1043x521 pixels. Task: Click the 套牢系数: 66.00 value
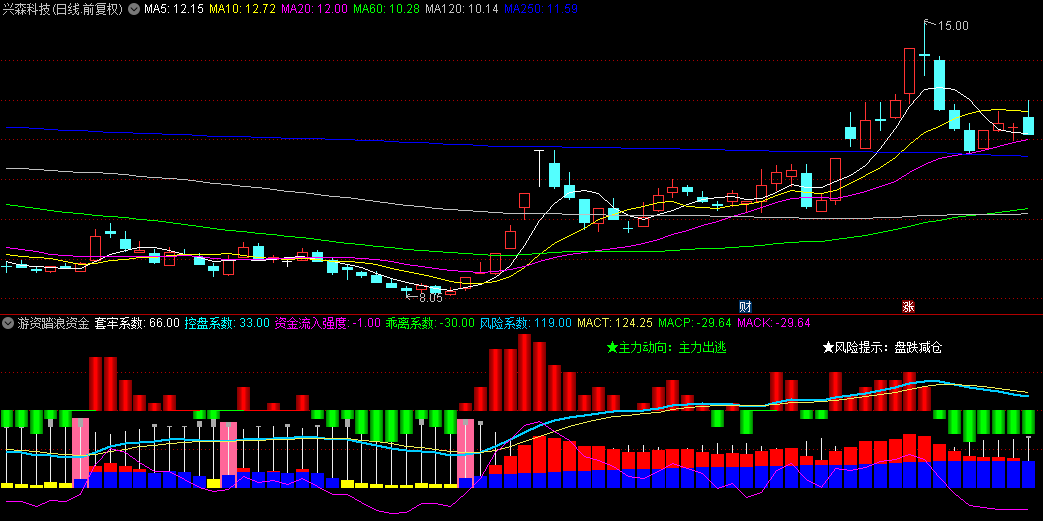click(x=137, y=323)
